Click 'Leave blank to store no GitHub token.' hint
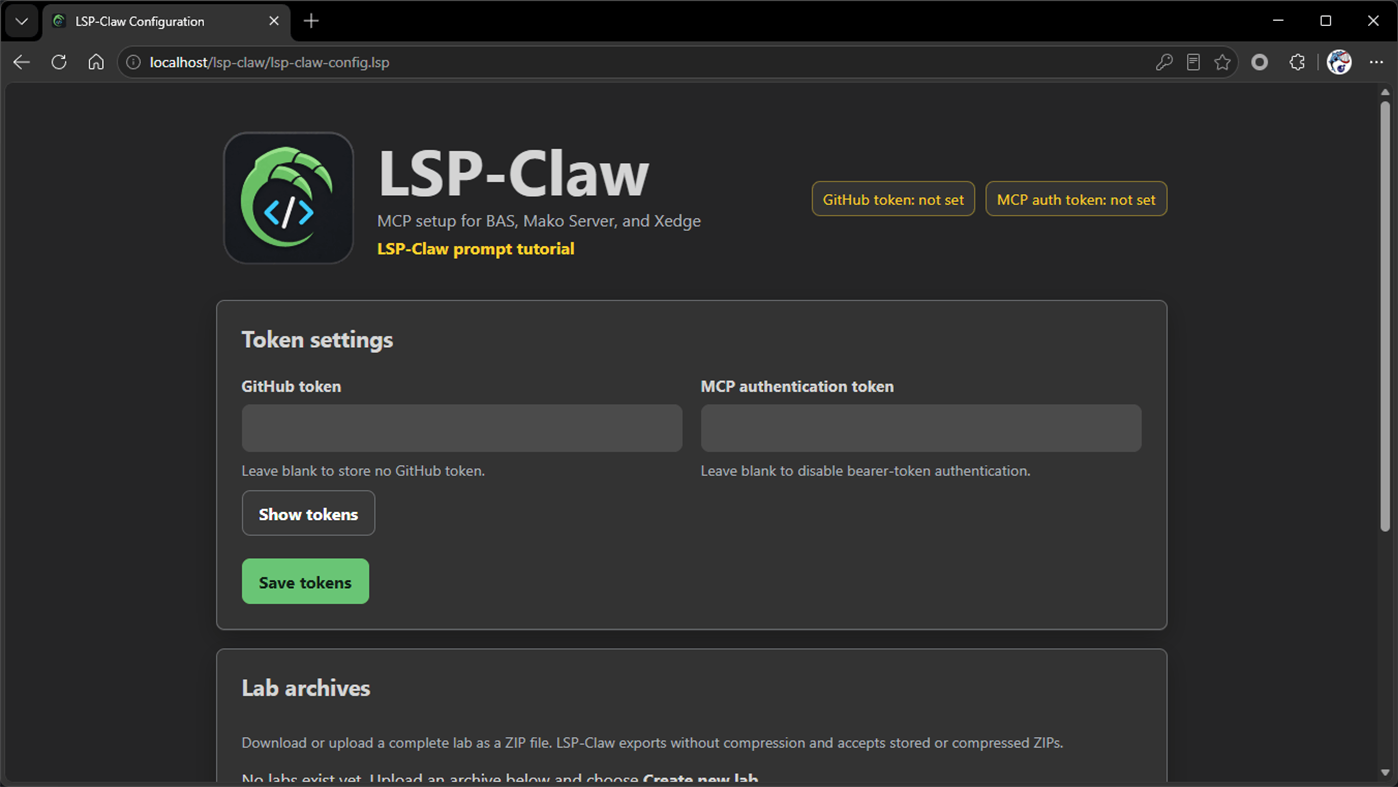Image resolution: width=1398 pixels, height=787 pixels. coord(363,470)
